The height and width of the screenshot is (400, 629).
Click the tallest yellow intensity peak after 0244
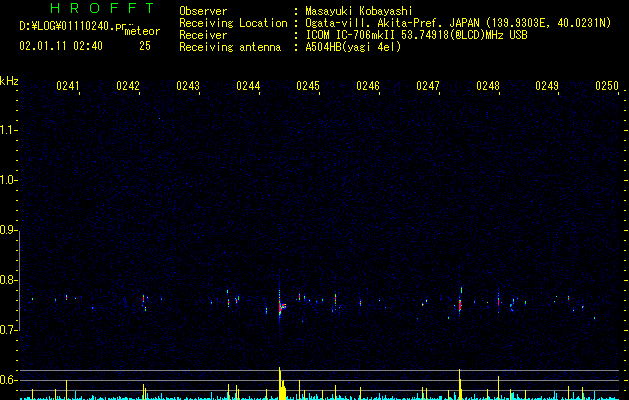click(x=280, y=383)
